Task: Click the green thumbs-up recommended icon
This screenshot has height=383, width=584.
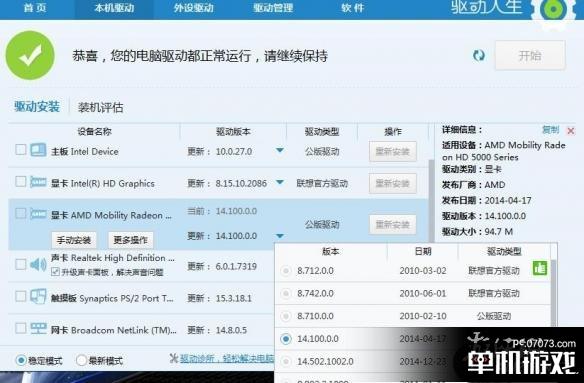Action: (540, 269)
